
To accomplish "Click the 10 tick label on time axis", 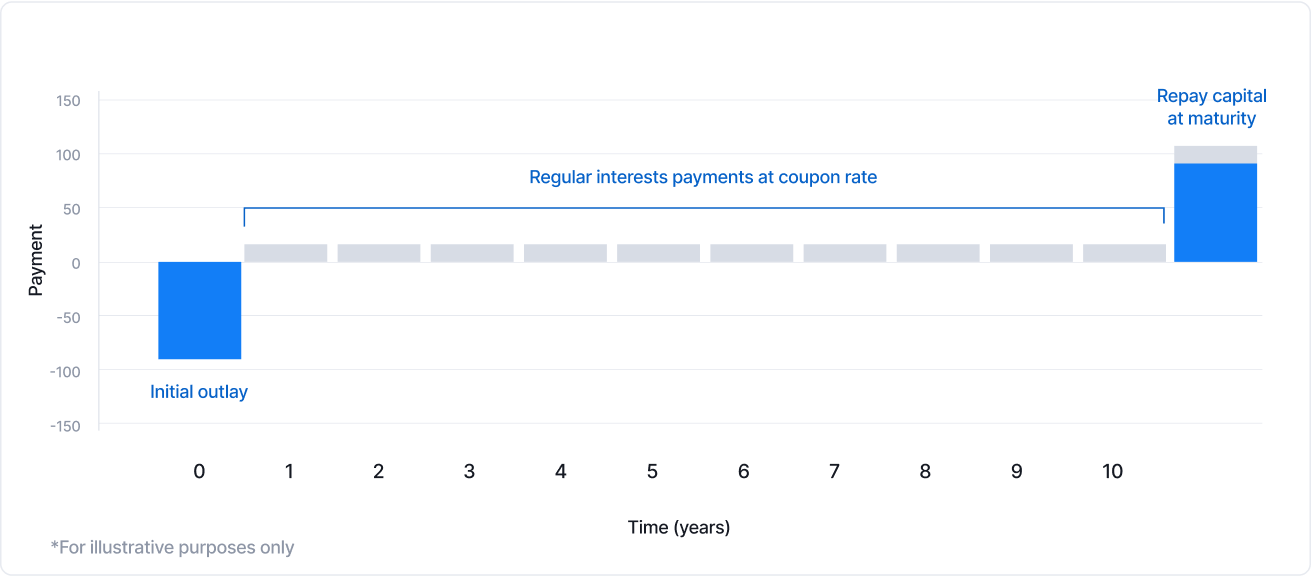I will (x=1112, y=471).
